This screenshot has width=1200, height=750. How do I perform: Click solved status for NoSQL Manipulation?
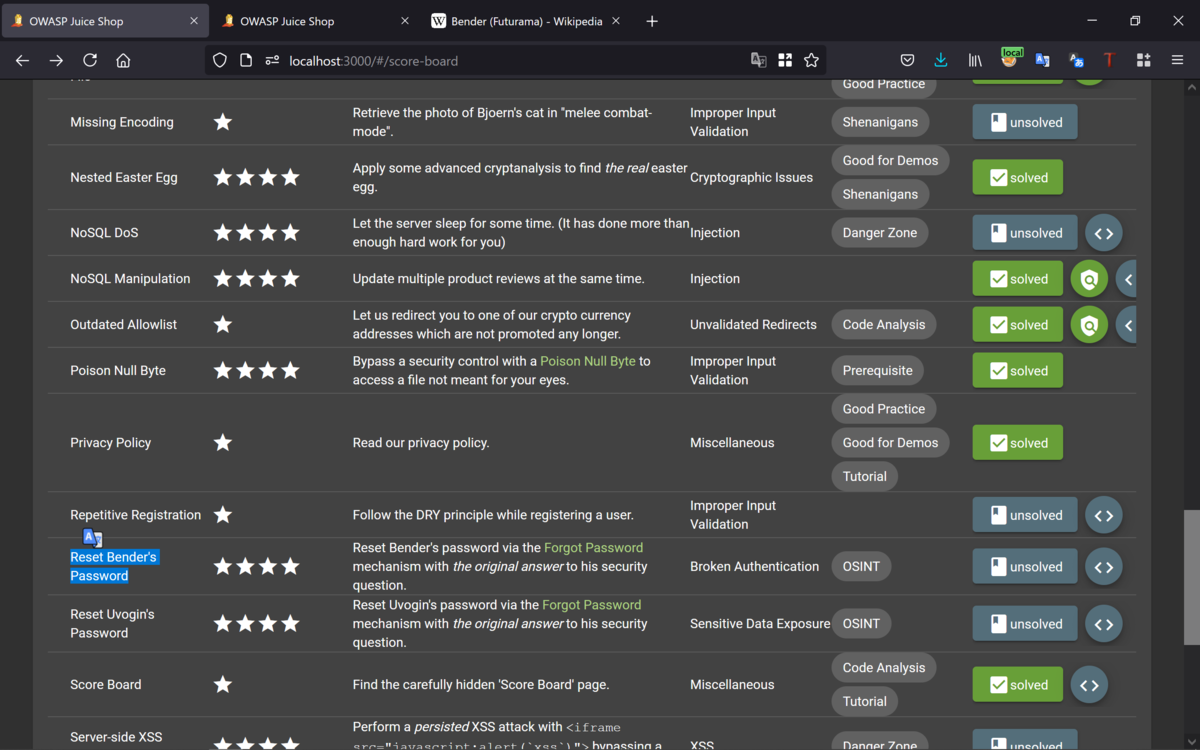pyautogui.click(x=1018, y=279)
